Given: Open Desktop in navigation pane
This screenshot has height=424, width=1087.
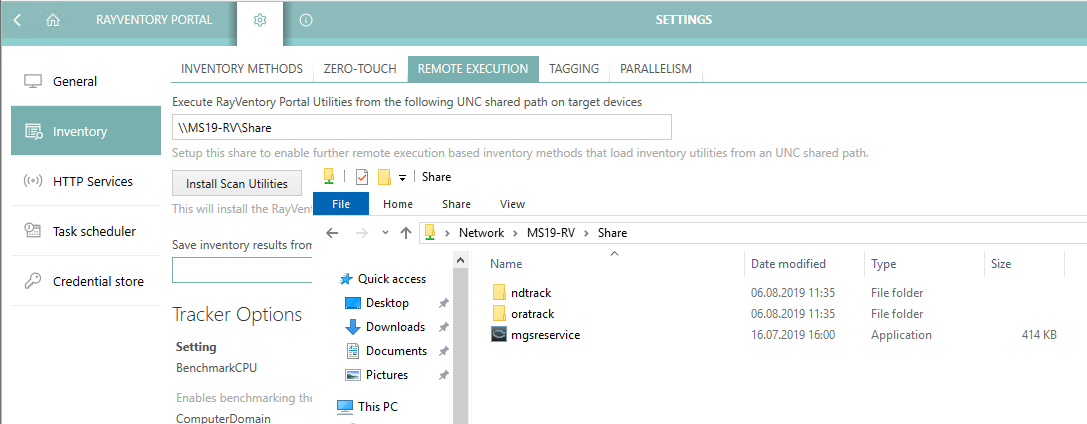Looking at the screenshot, I should [x=387, y=303].
